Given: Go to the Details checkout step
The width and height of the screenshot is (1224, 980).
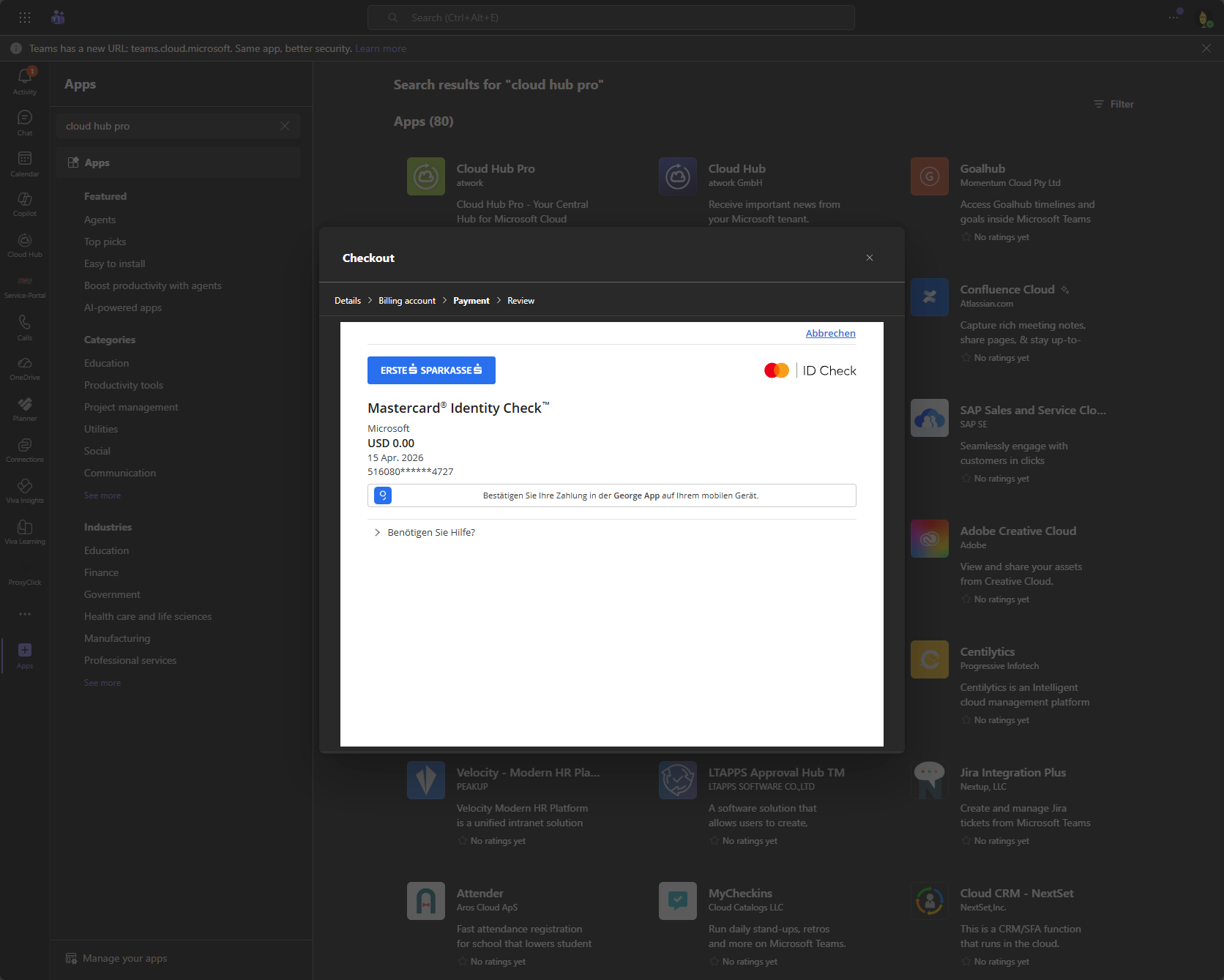Looking at the screenshot, I should (348, 301).
